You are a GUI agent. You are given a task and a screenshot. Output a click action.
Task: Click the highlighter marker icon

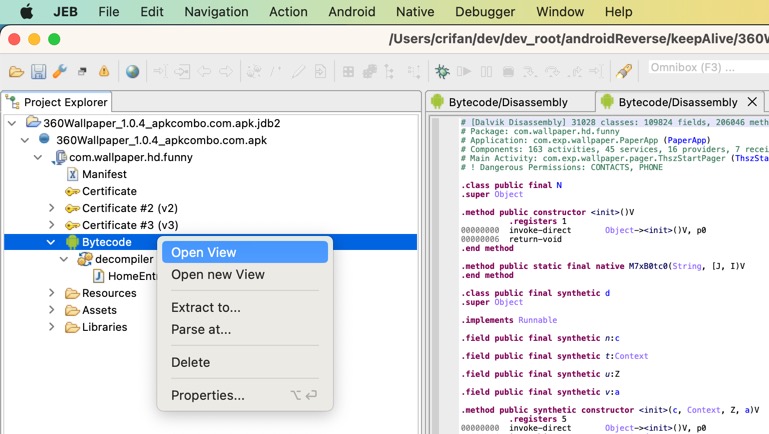(624, 72)
